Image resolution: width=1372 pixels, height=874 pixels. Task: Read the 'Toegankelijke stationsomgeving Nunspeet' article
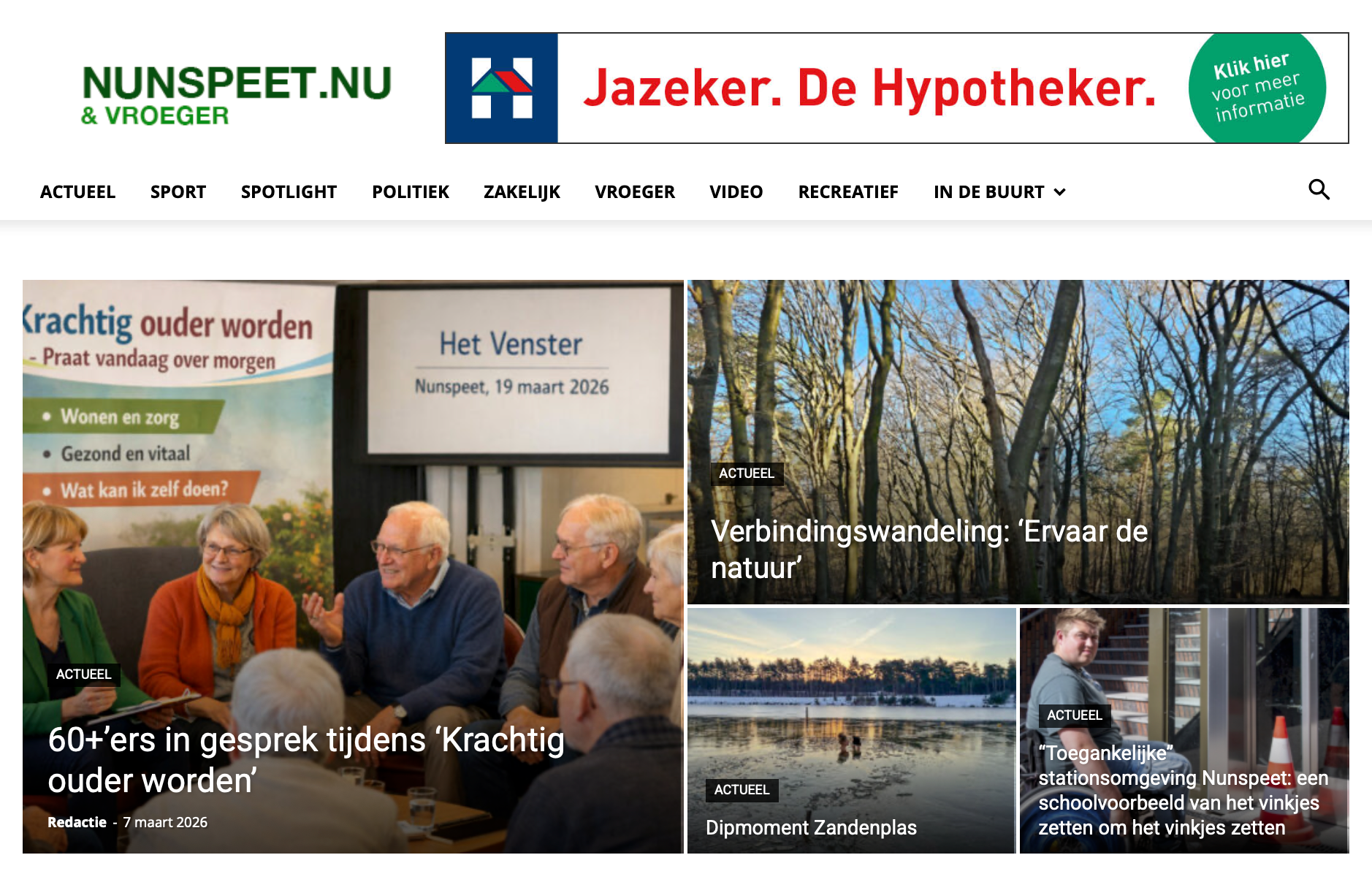click(1184, 790)
